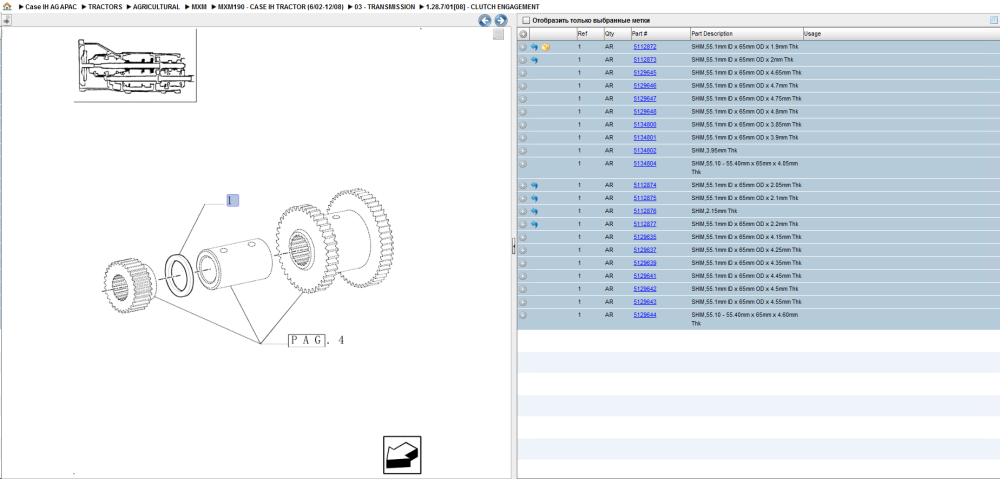
Task: Open 1.28.7/01[08] - CLUTCH ENGAGEMENT breadcrumb
Action: [483, 6]
